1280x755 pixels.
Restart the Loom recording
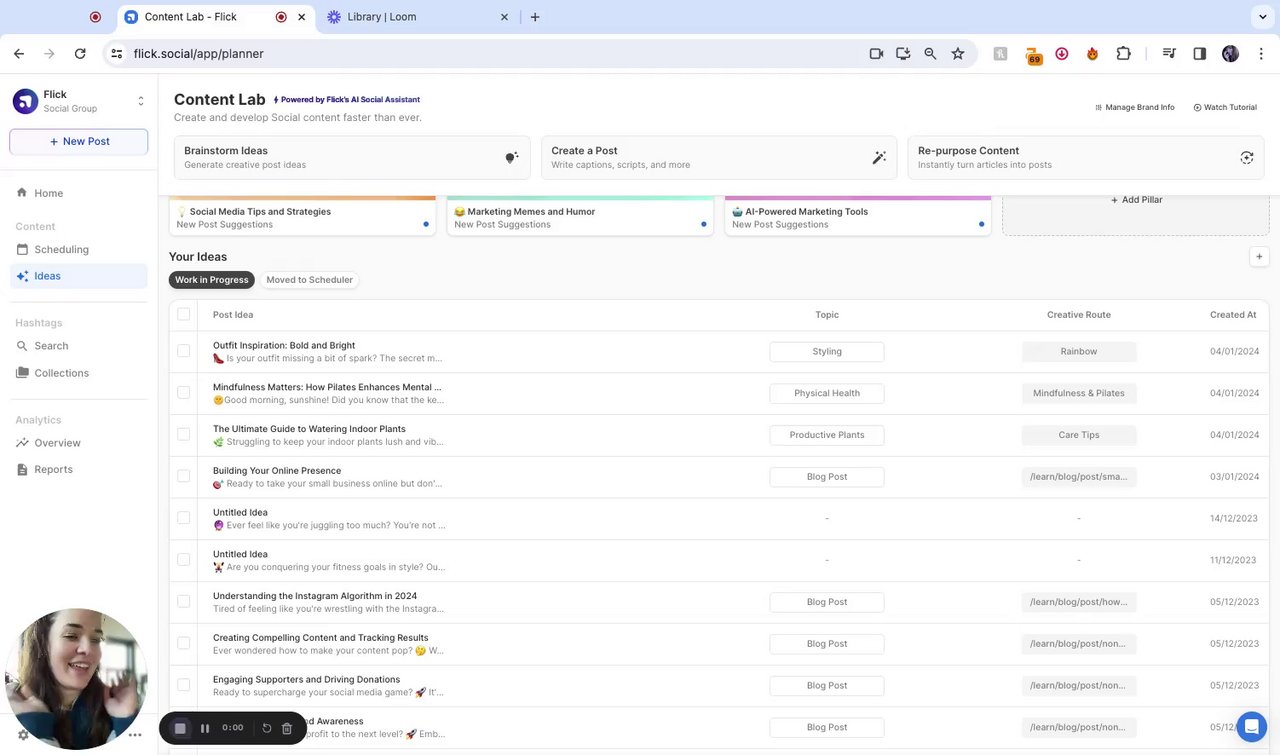(x=267, y=728)
